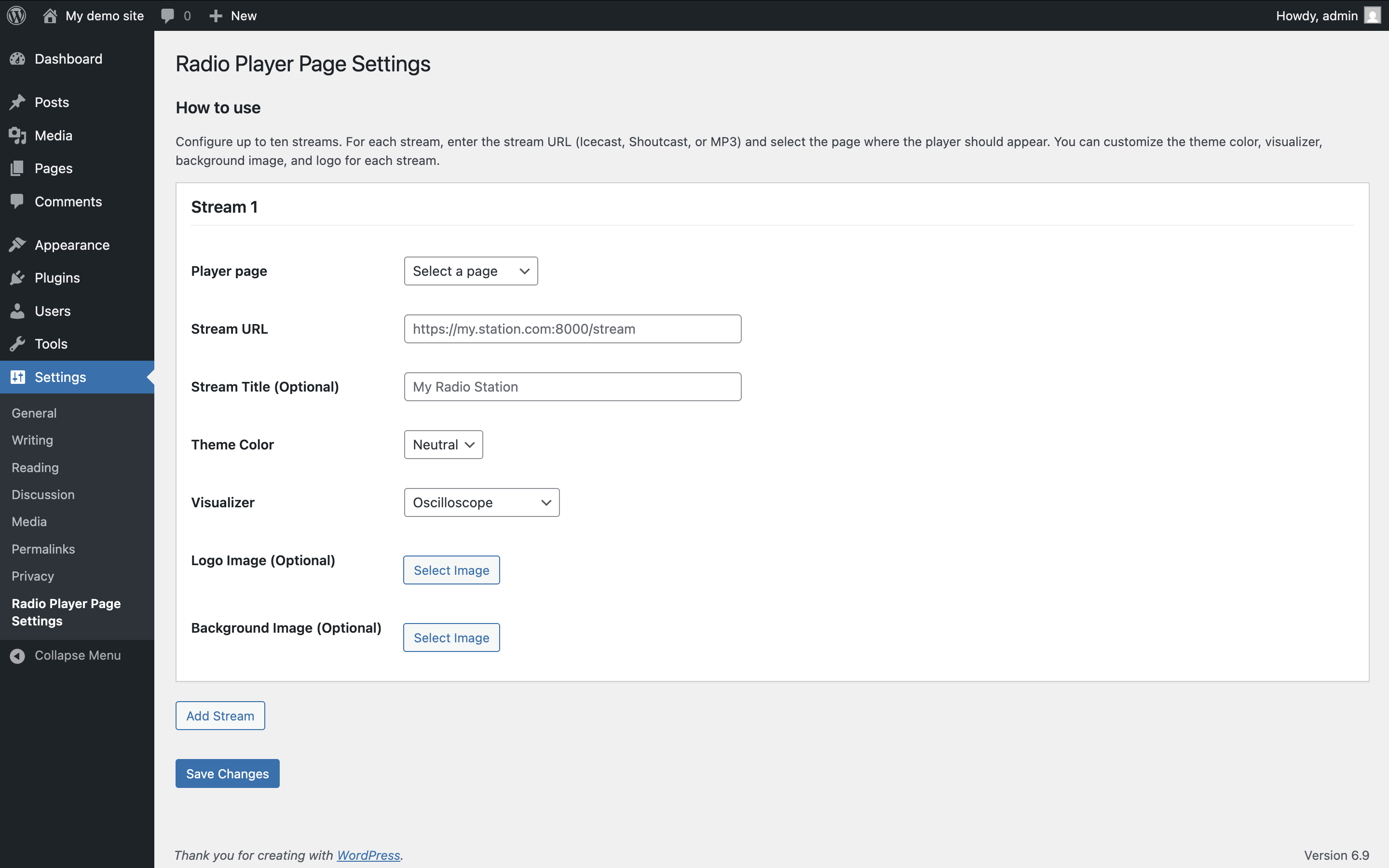Open the Theme Color dropdown
1389x868 pixels.
[443, 444]
